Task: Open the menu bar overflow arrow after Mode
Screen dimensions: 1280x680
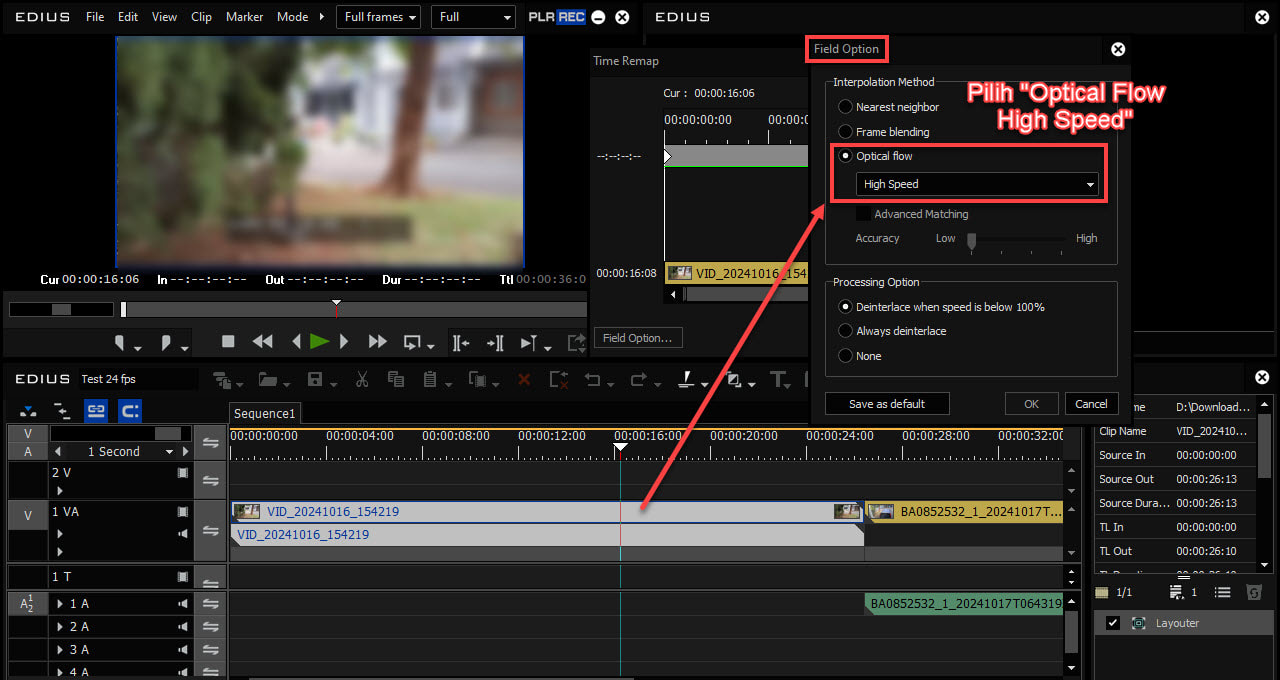Action: (x=321, y=17)
